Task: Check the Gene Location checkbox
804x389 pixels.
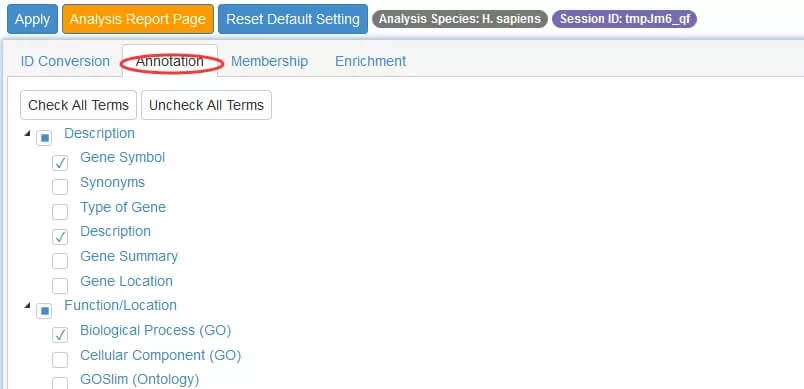Action: tap(60, 285)
